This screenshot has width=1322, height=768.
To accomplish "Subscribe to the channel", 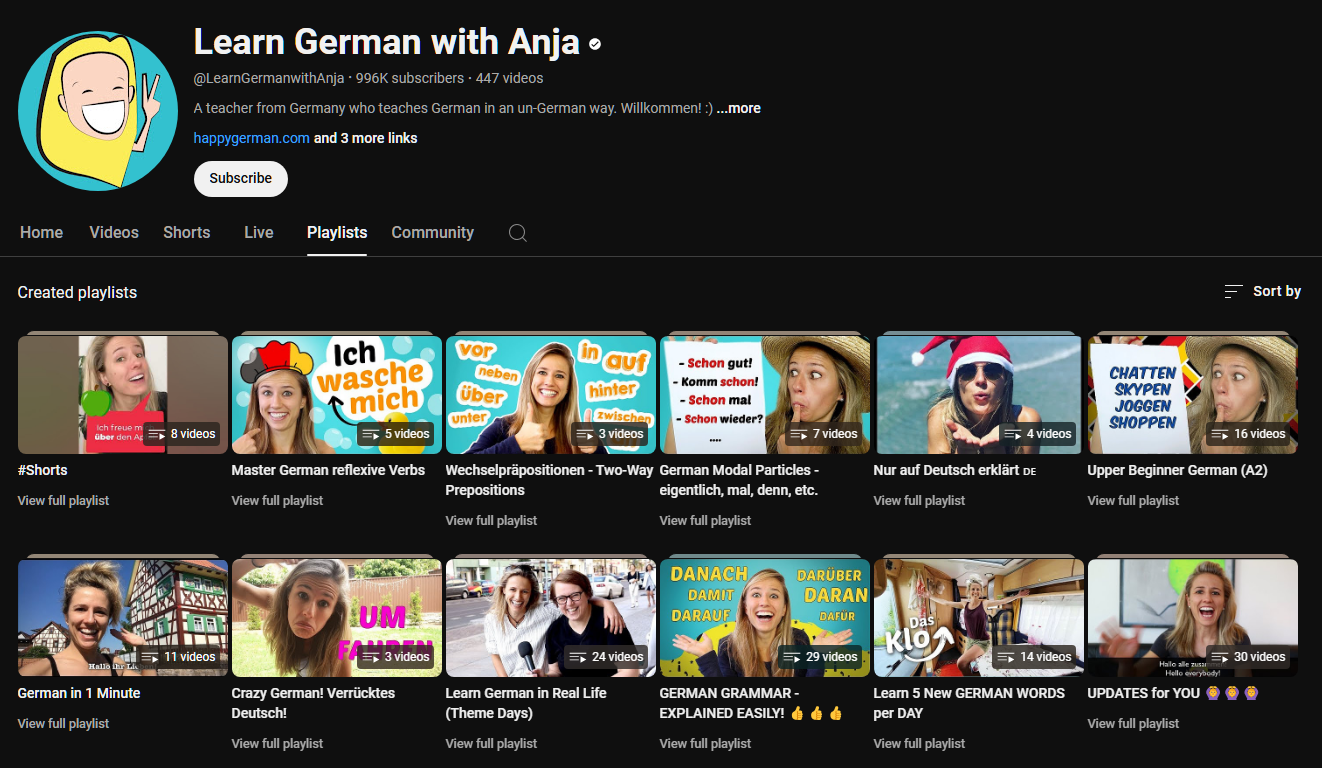I will point(240,178).
